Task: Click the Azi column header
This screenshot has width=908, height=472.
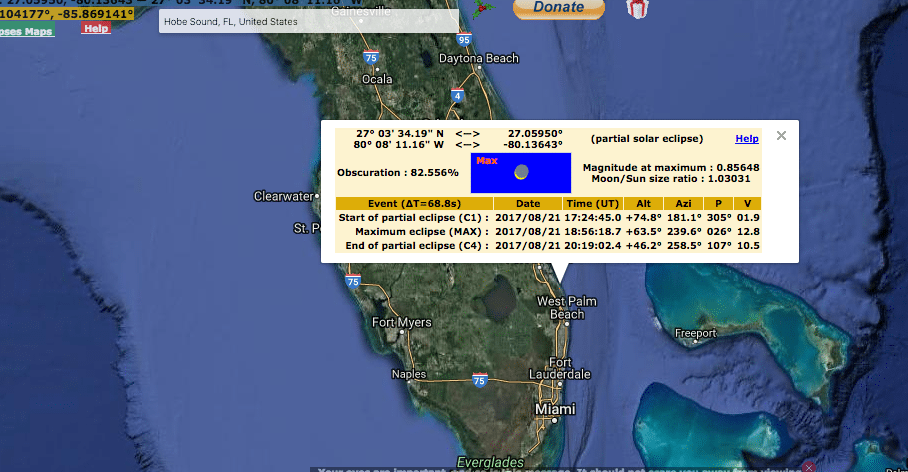Action: pos(683,203)
